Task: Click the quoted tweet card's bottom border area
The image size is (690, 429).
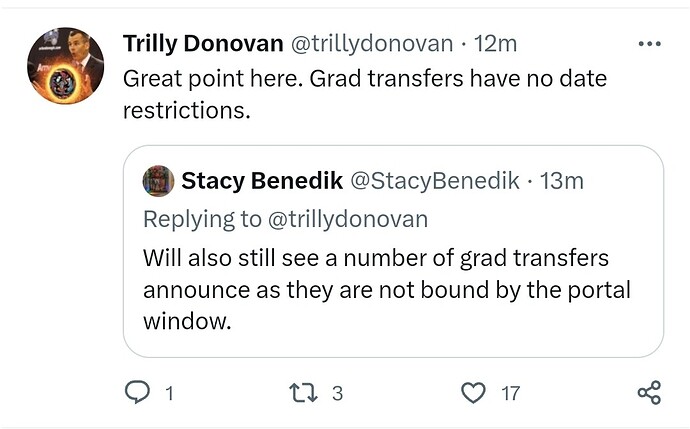Action: pyautogui.click(x=393, y=355)
